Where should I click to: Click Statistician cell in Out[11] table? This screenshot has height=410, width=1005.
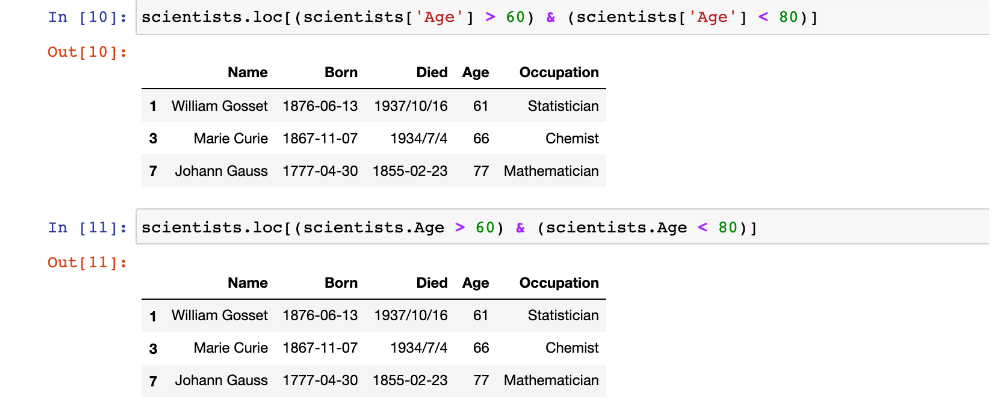563,315
